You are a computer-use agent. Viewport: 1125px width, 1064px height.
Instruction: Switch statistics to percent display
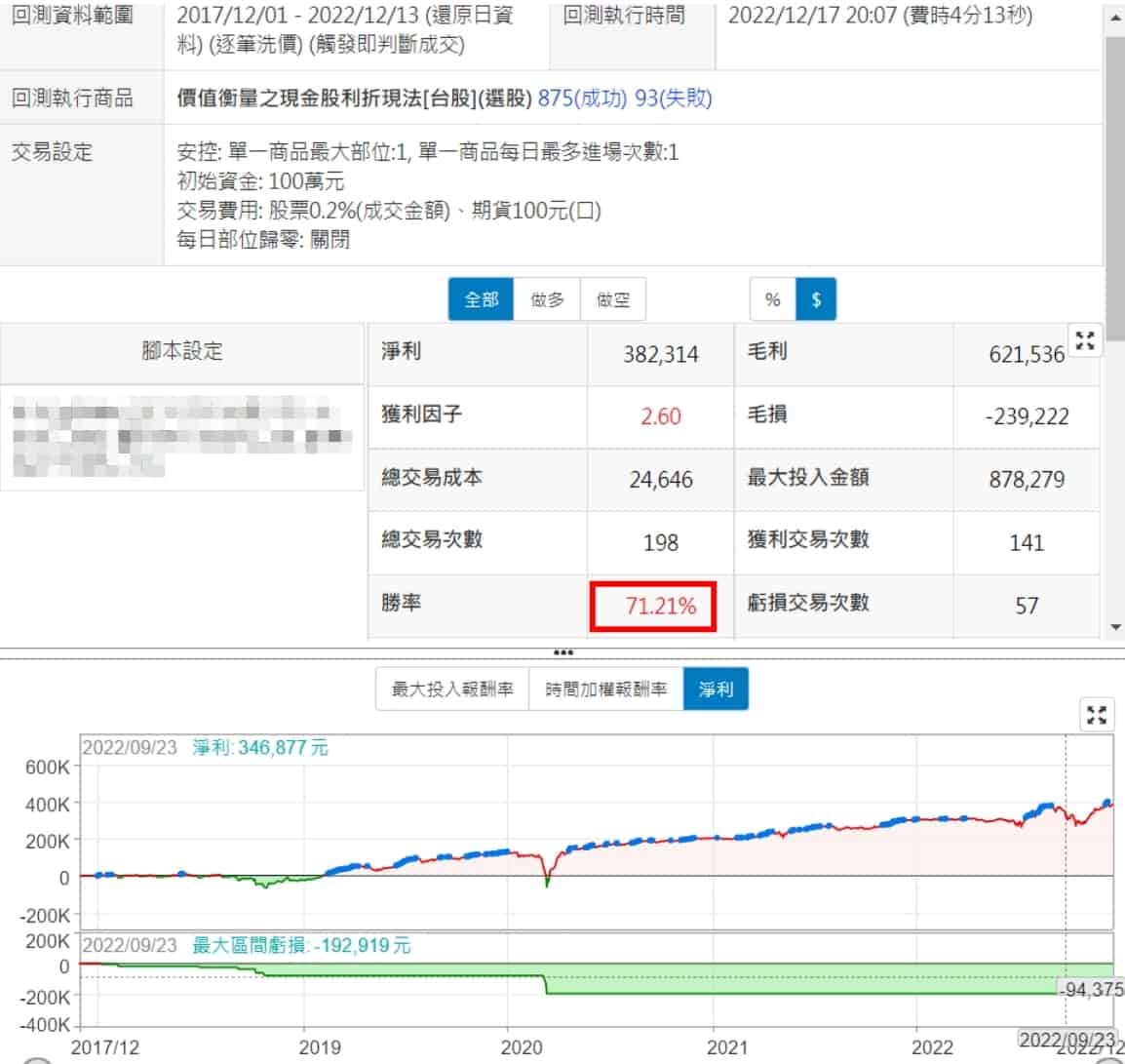pyautogui.click(x=773, y=300)
